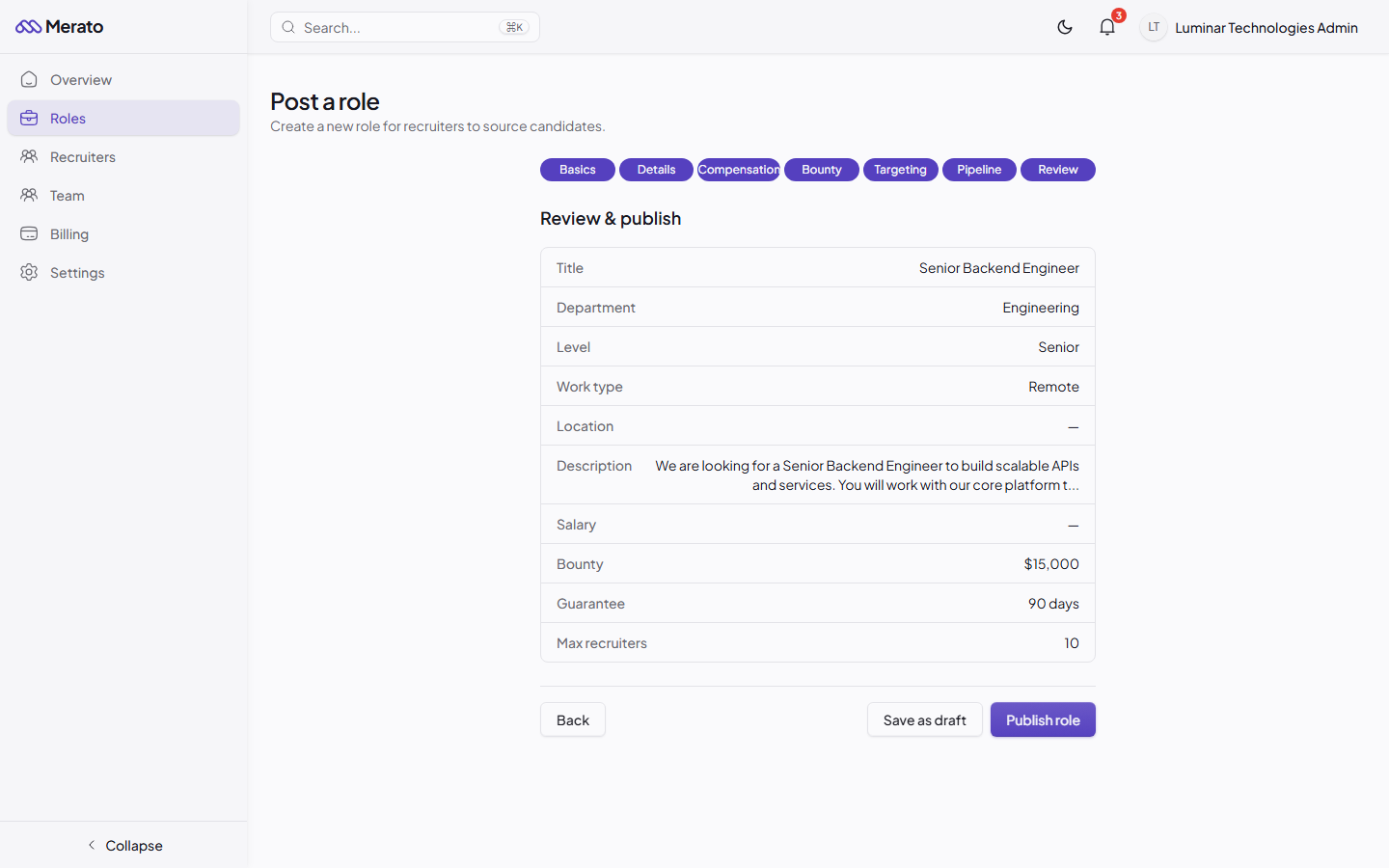Focus the Search input field
Screen dimensions: 1389x868
[395, 28]
